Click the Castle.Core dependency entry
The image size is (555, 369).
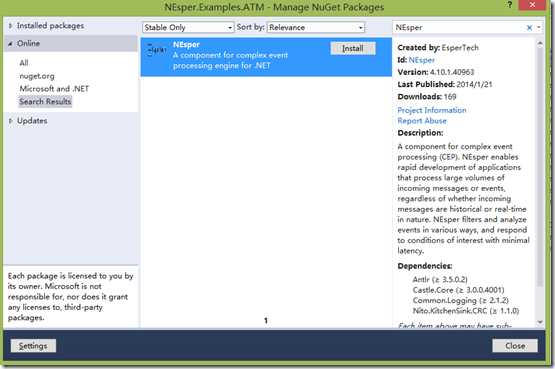pyautogui.click(x=458, y=290)
